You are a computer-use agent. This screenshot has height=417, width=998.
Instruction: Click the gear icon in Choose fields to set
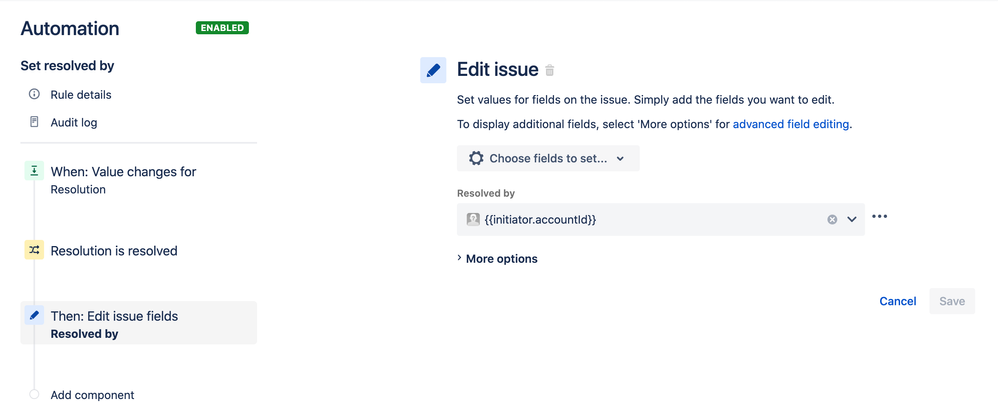pyautogui.click(x=476, y=158)
